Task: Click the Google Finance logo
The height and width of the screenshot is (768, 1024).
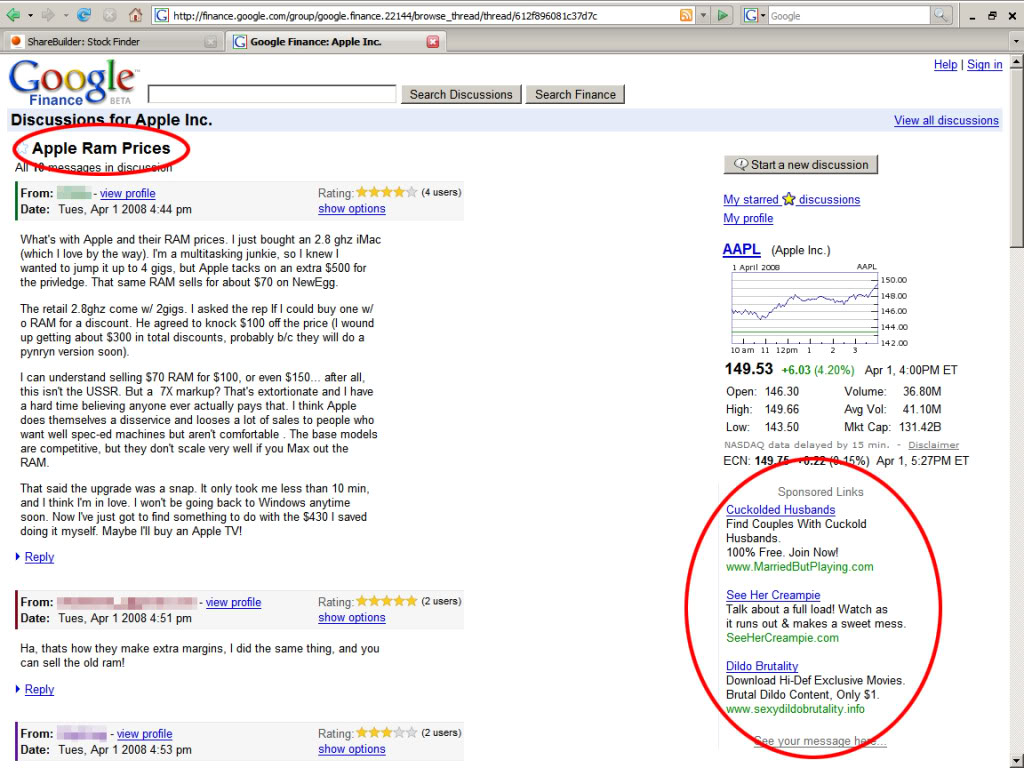Action: click(73, 82)
